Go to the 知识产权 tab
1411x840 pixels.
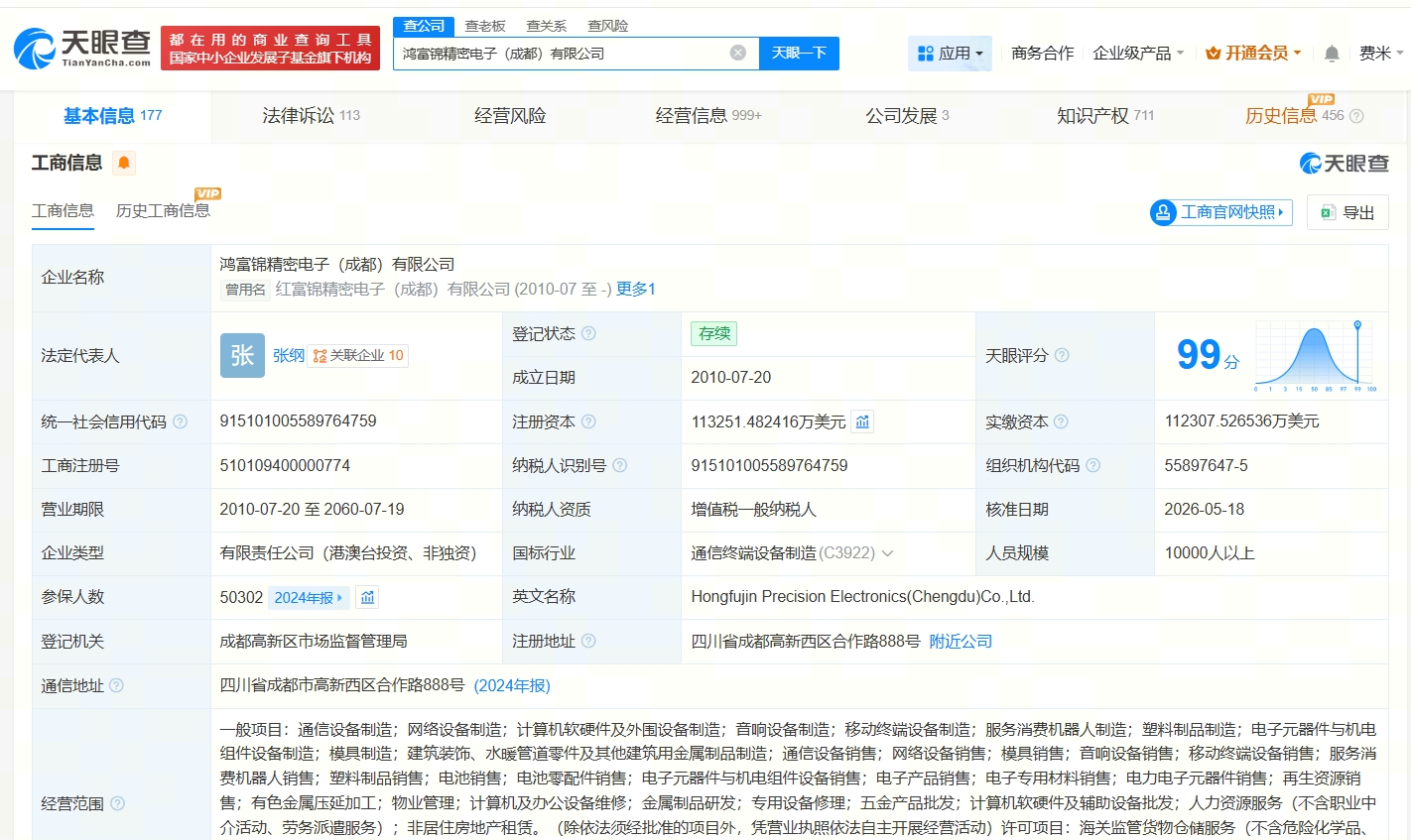pyautogui.click(x=1105, y=116)
